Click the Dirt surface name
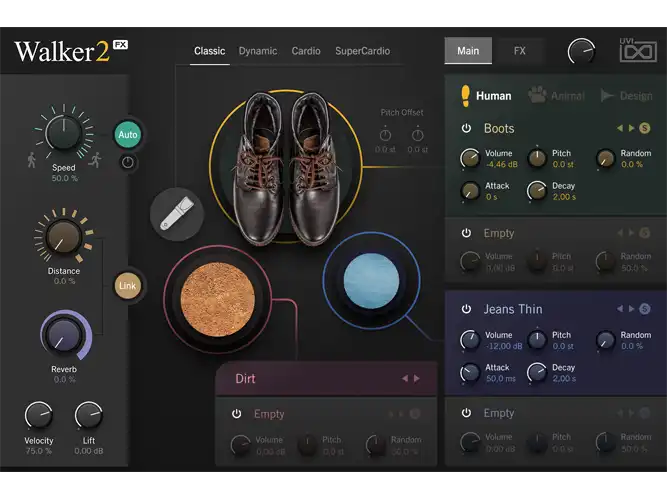 coord(245,378)
